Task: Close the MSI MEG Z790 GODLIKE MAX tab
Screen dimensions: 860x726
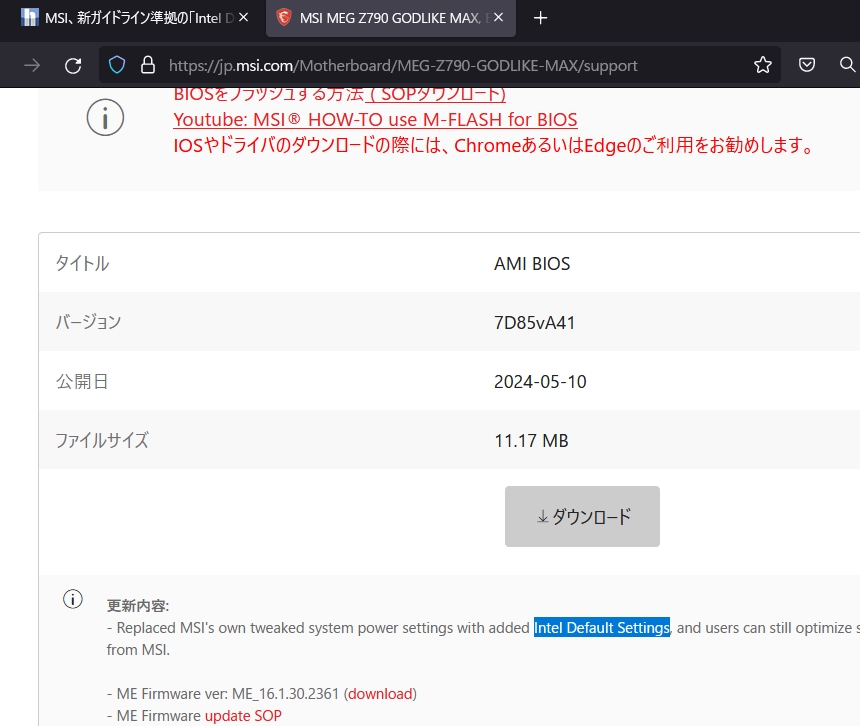Action: [498, 18]
